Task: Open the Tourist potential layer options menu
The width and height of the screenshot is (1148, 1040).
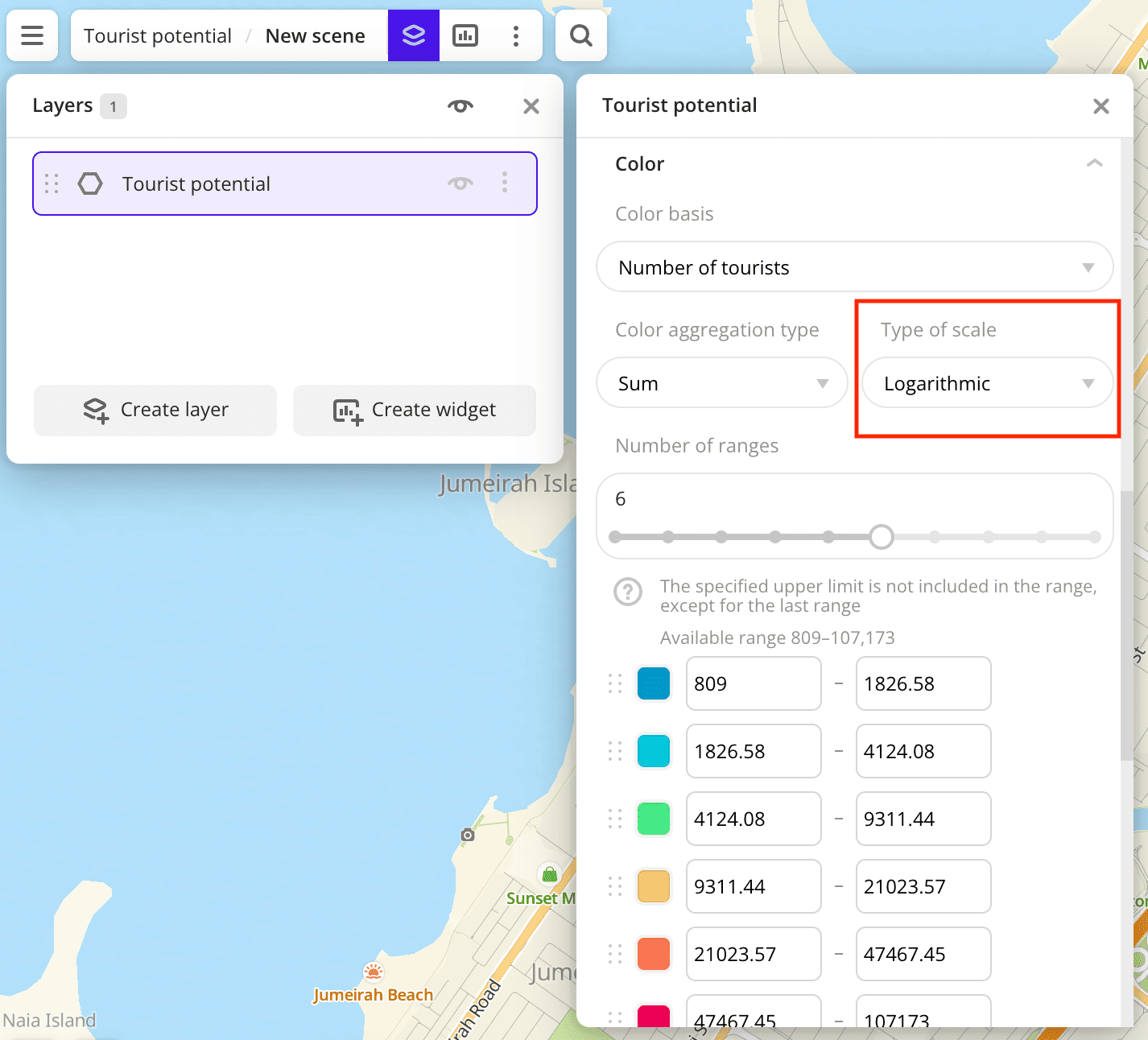Action: [505, 183]
